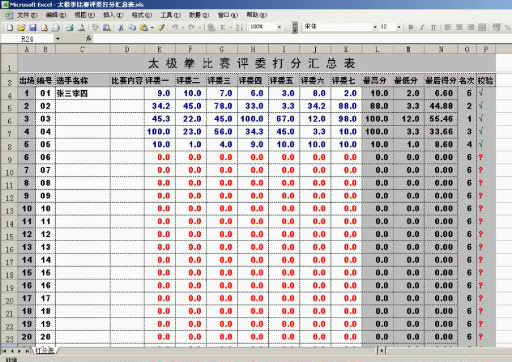Click the Research icon
512x362 pixels.
pos(107,28)
